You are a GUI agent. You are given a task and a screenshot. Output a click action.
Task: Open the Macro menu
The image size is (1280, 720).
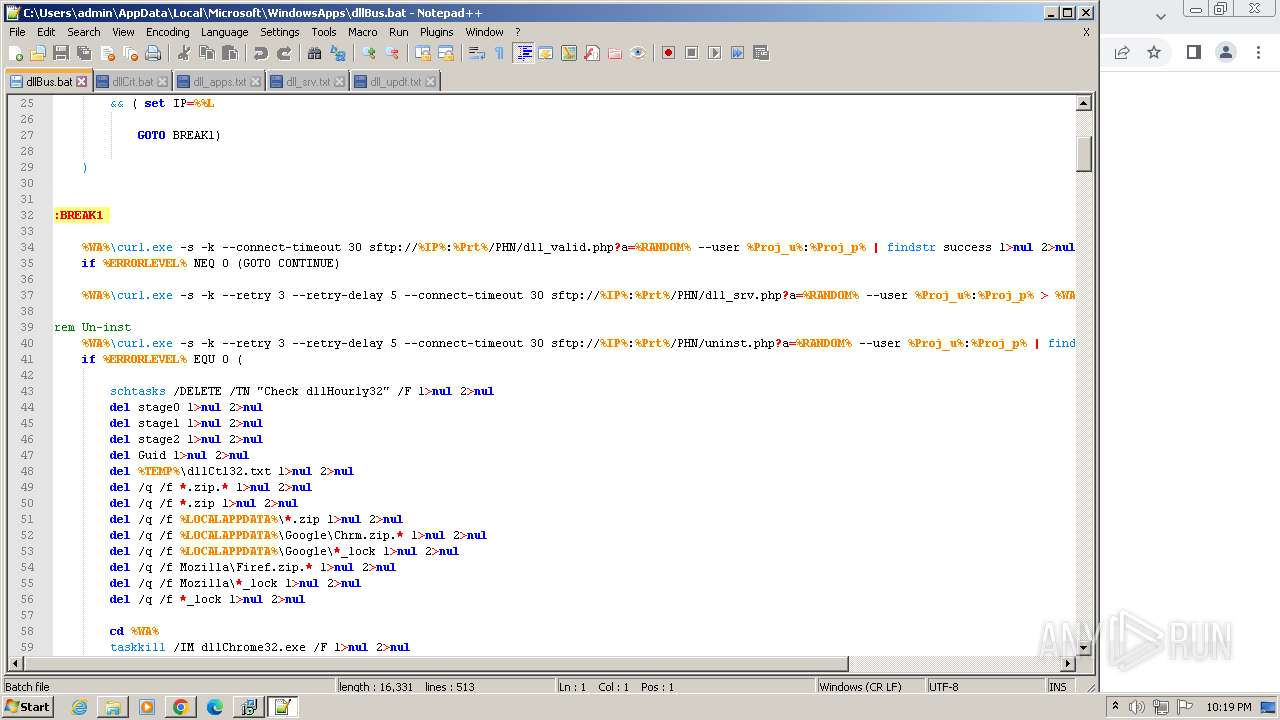pyautogui.click(x=362, y=32)
